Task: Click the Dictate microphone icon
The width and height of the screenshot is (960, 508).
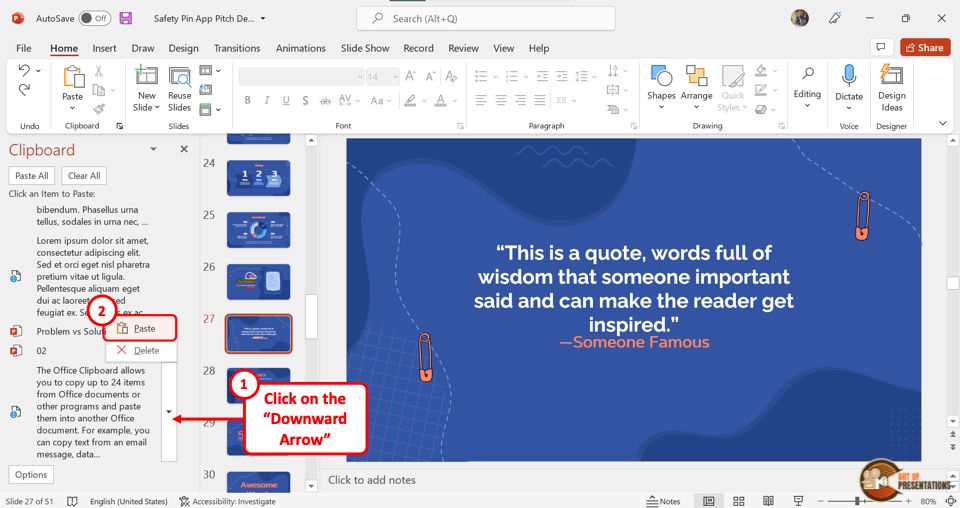Action: (x=849, y=76)
